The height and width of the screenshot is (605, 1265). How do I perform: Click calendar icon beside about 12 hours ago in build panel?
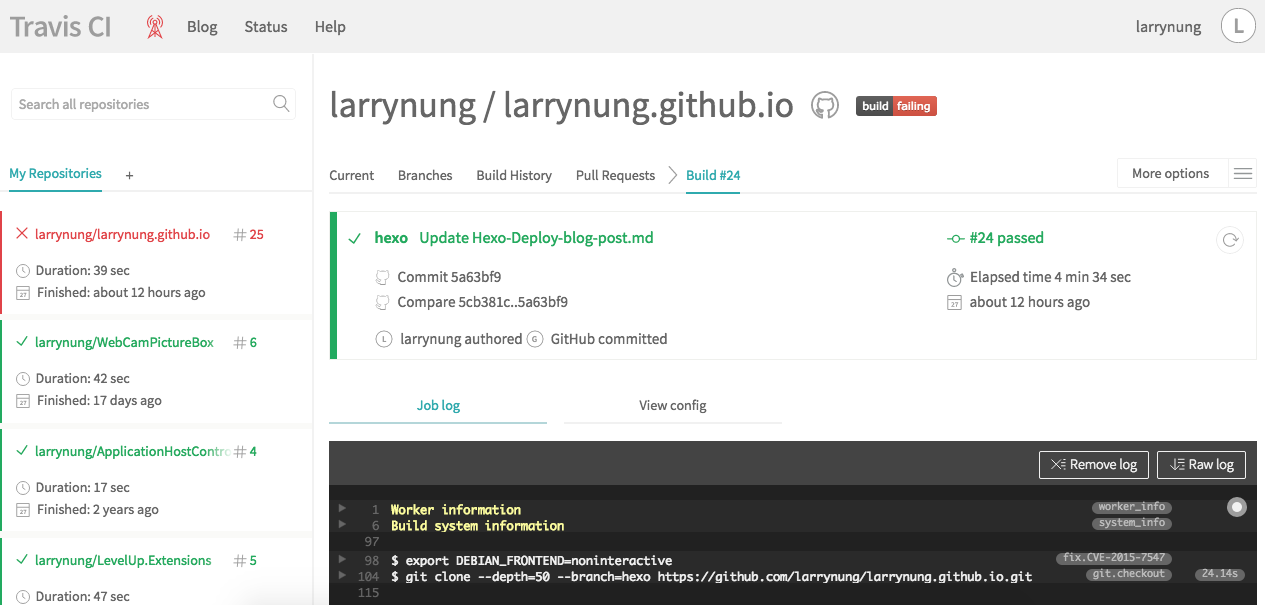pos(954,302)
